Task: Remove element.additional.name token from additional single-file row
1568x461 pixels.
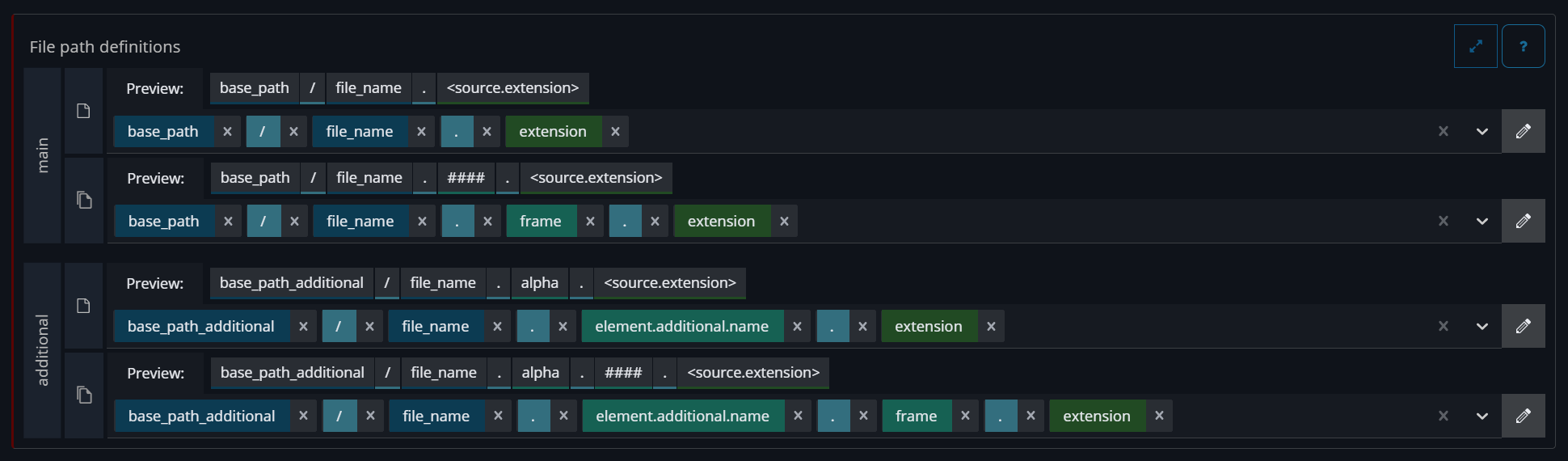Action: [x=797, y=326]
